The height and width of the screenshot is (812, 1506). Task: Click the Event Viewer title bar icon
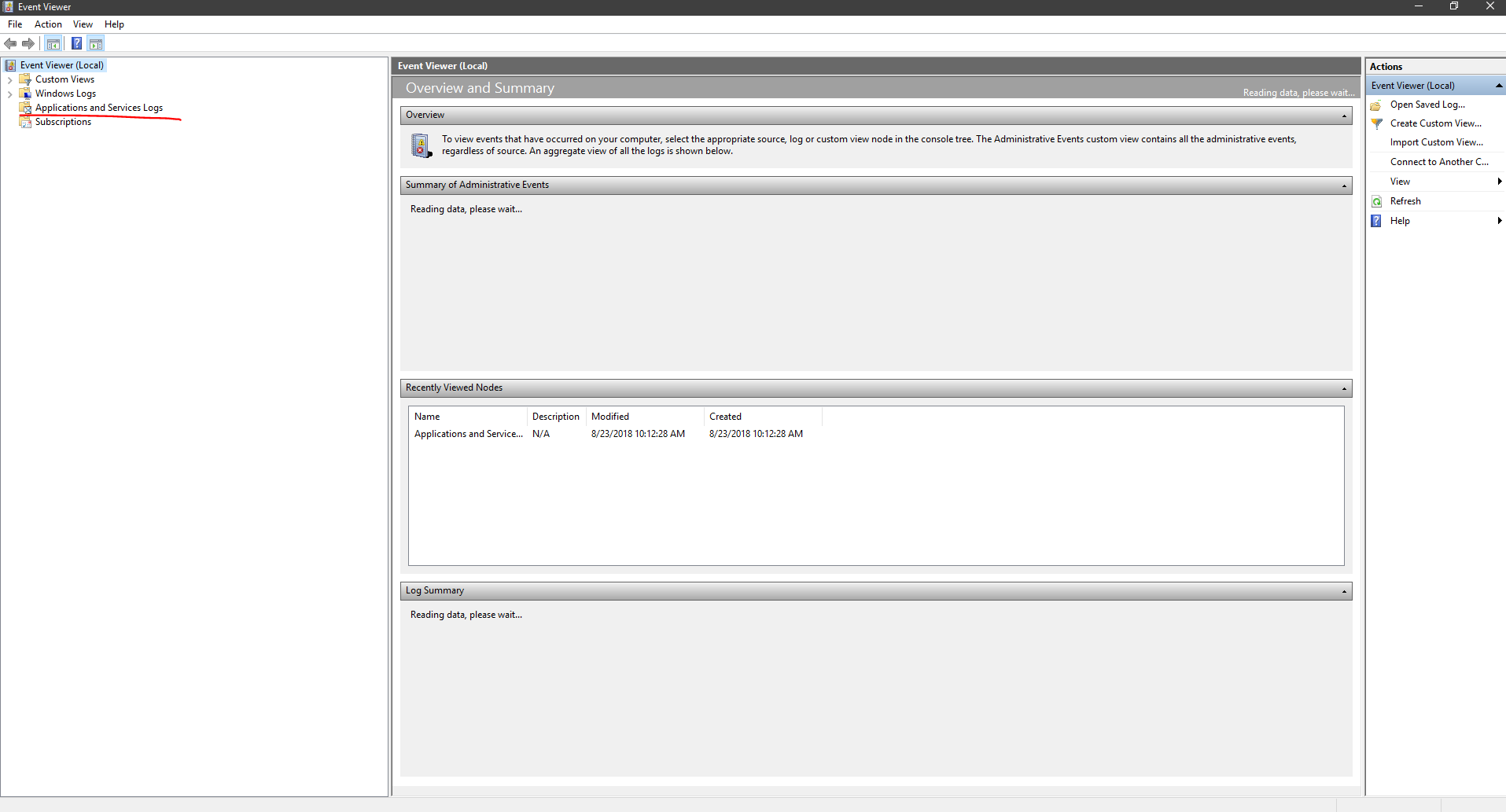(8, 6)
